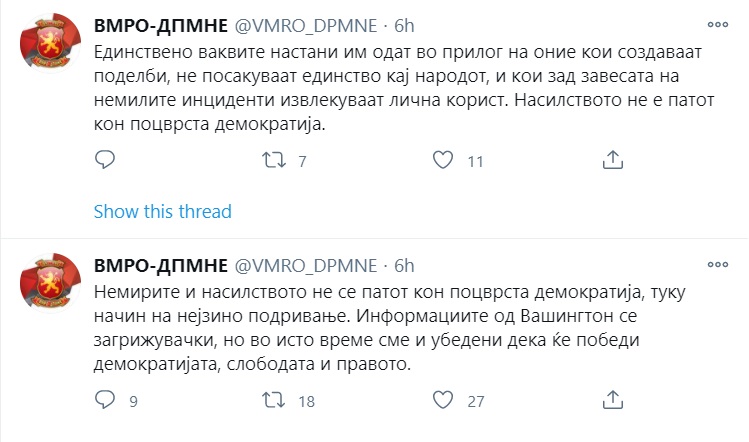Reply to the second tweet with 9 replies
The image size is (749, 442).
coord(105,399)
